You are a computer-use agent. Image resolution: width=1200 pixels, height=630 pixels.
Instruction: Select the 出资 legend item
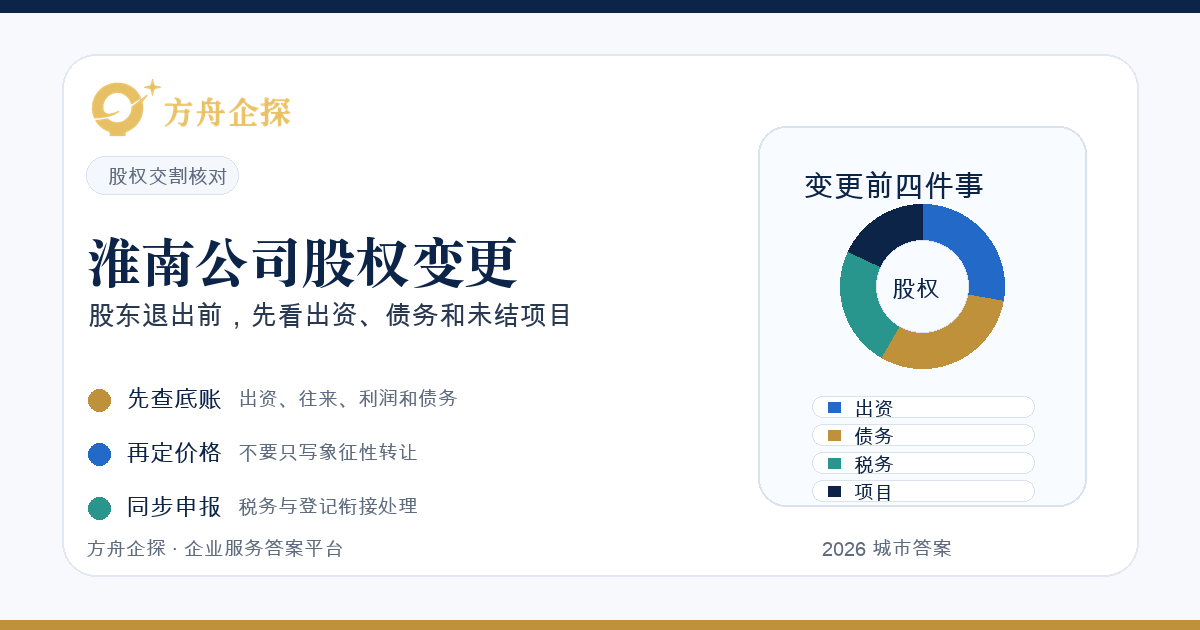tap(923, 407)
